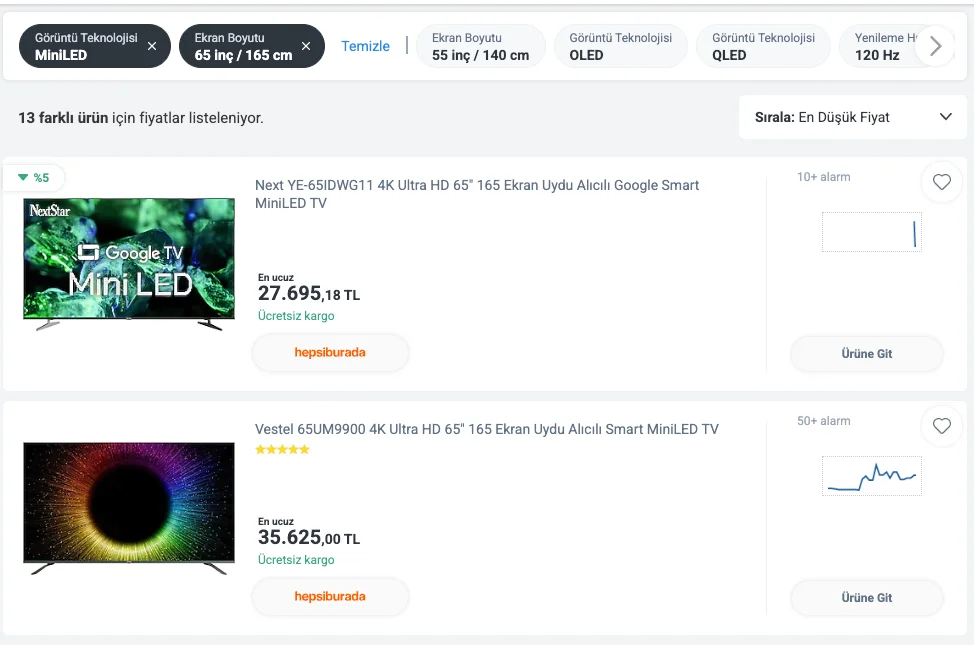Apply 55 inç / 140 cm screen filter
Screen dimensions: 974x645
[480, 46]
